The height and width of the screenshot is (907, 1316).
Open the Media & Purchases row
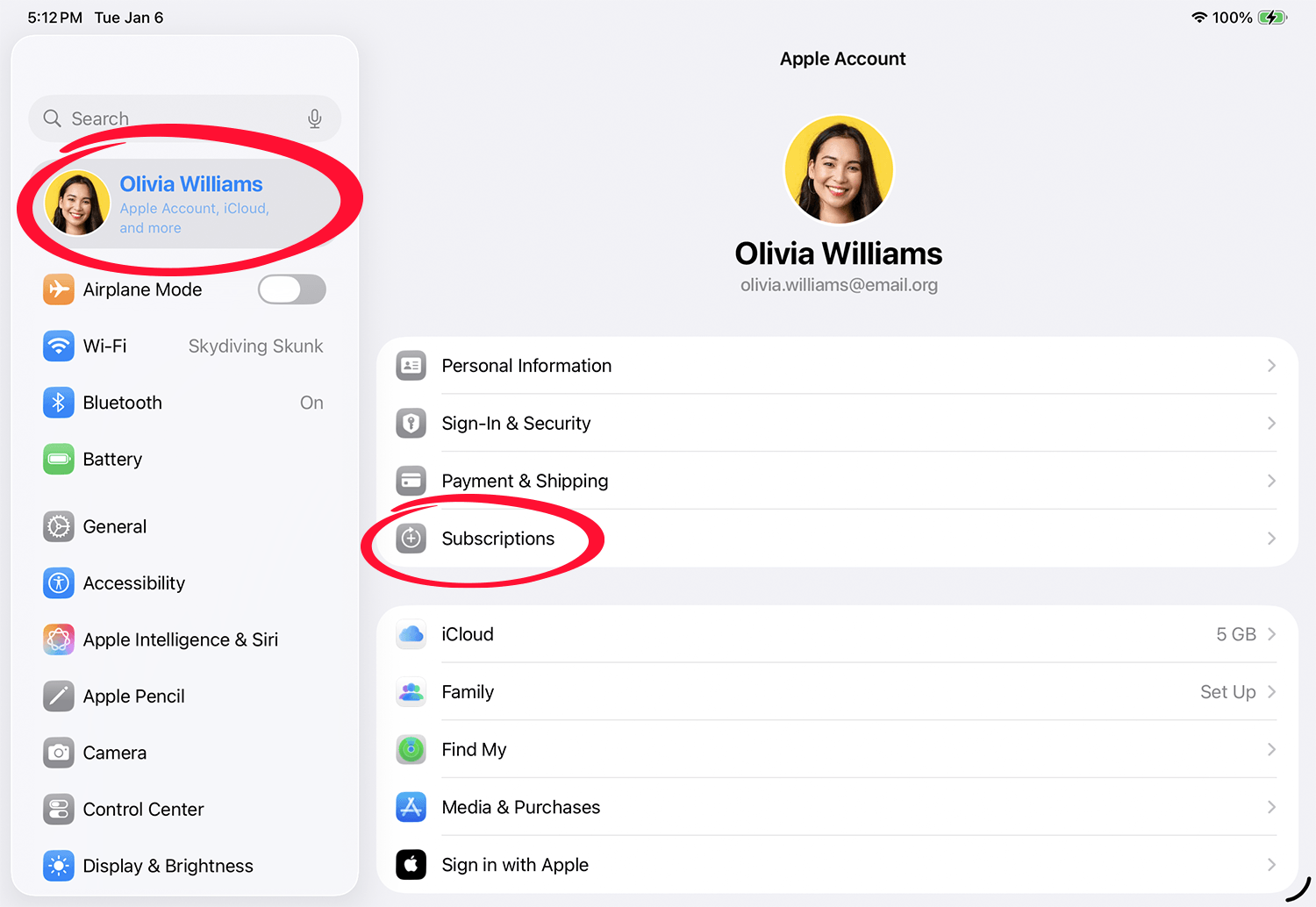point(837,807)
